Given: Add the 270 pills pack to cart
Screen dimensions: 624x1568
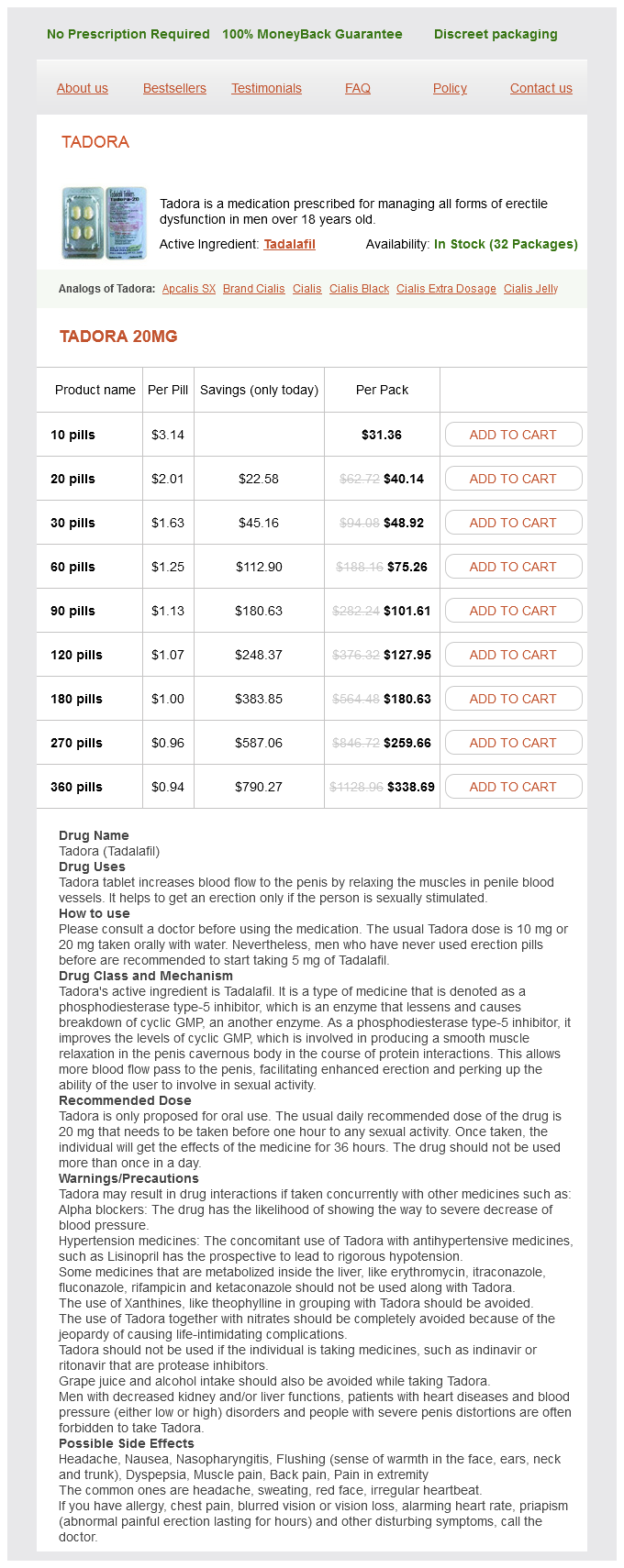Looking at the screenshot, I should (513, 743).
